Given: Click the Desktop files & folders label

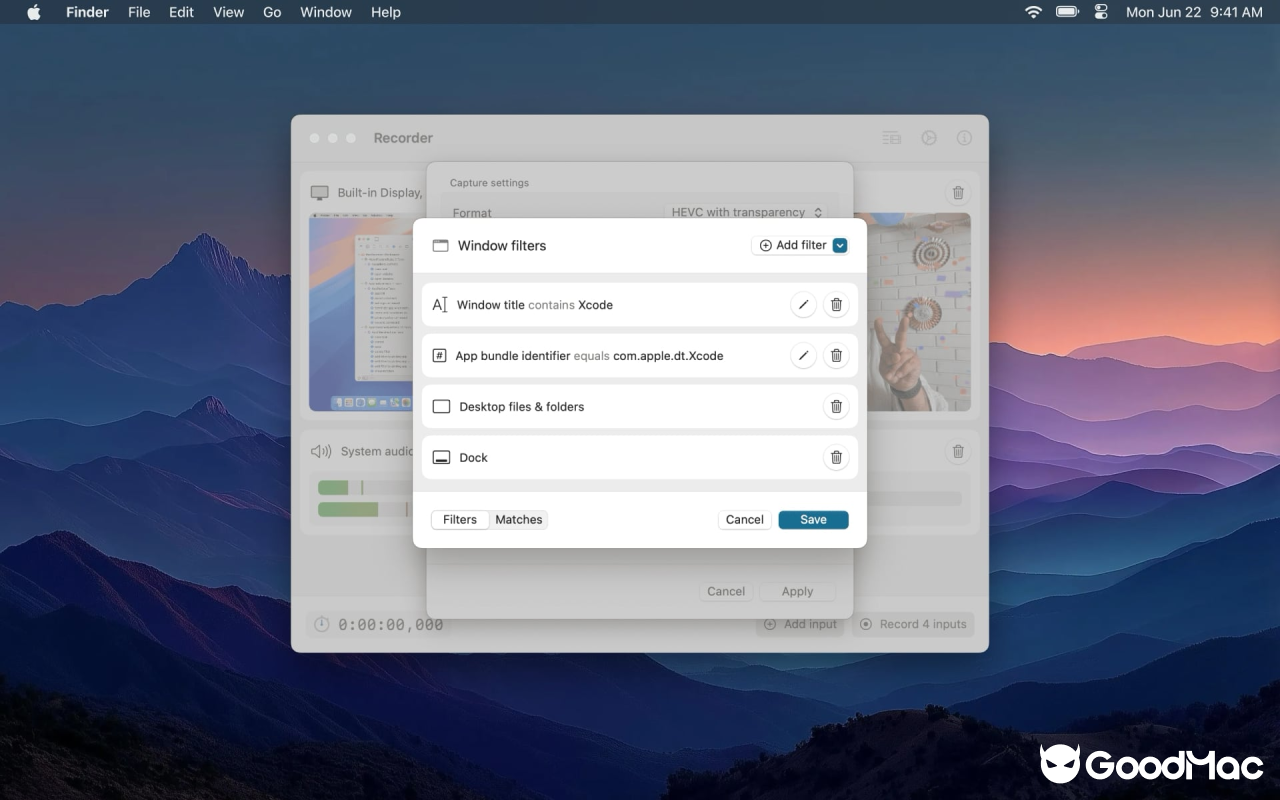Looking at the screenshot, I should click(522, 407).
